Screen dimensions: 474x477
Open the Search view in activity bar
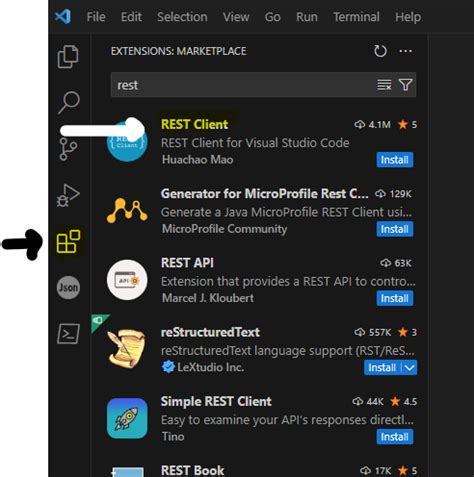69,102
